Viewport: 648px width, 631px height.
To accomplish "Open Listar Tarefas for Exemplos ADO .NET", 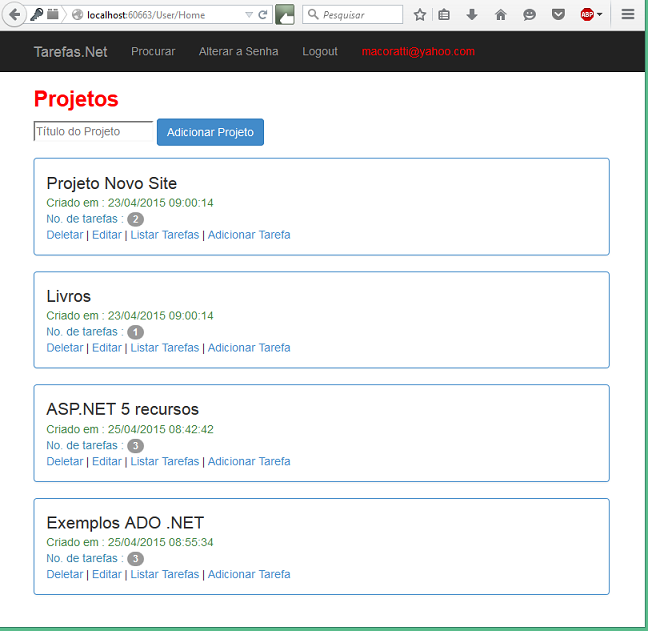I will [164, 574].
